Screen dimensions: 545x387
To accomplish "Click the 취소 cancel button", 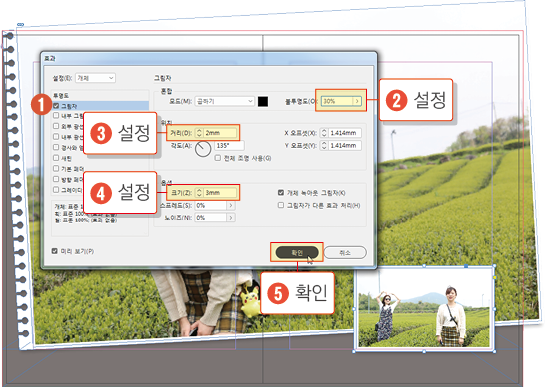I will coord(345,252).
